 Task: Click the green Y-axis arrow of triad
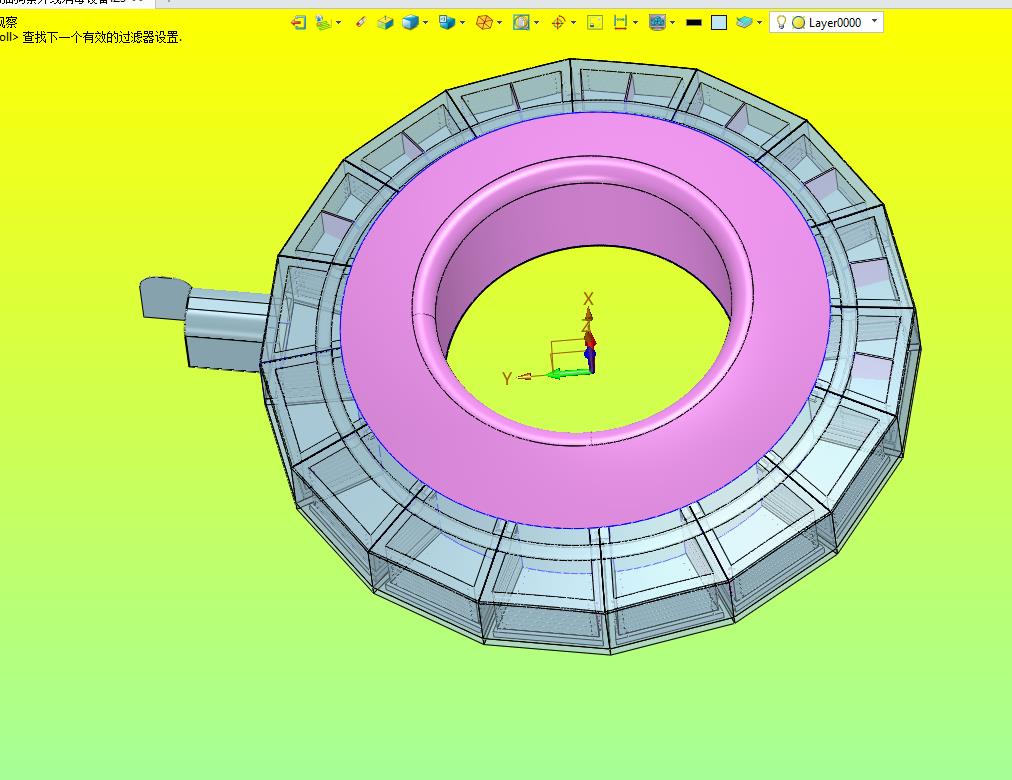click(x=568, y=373)
